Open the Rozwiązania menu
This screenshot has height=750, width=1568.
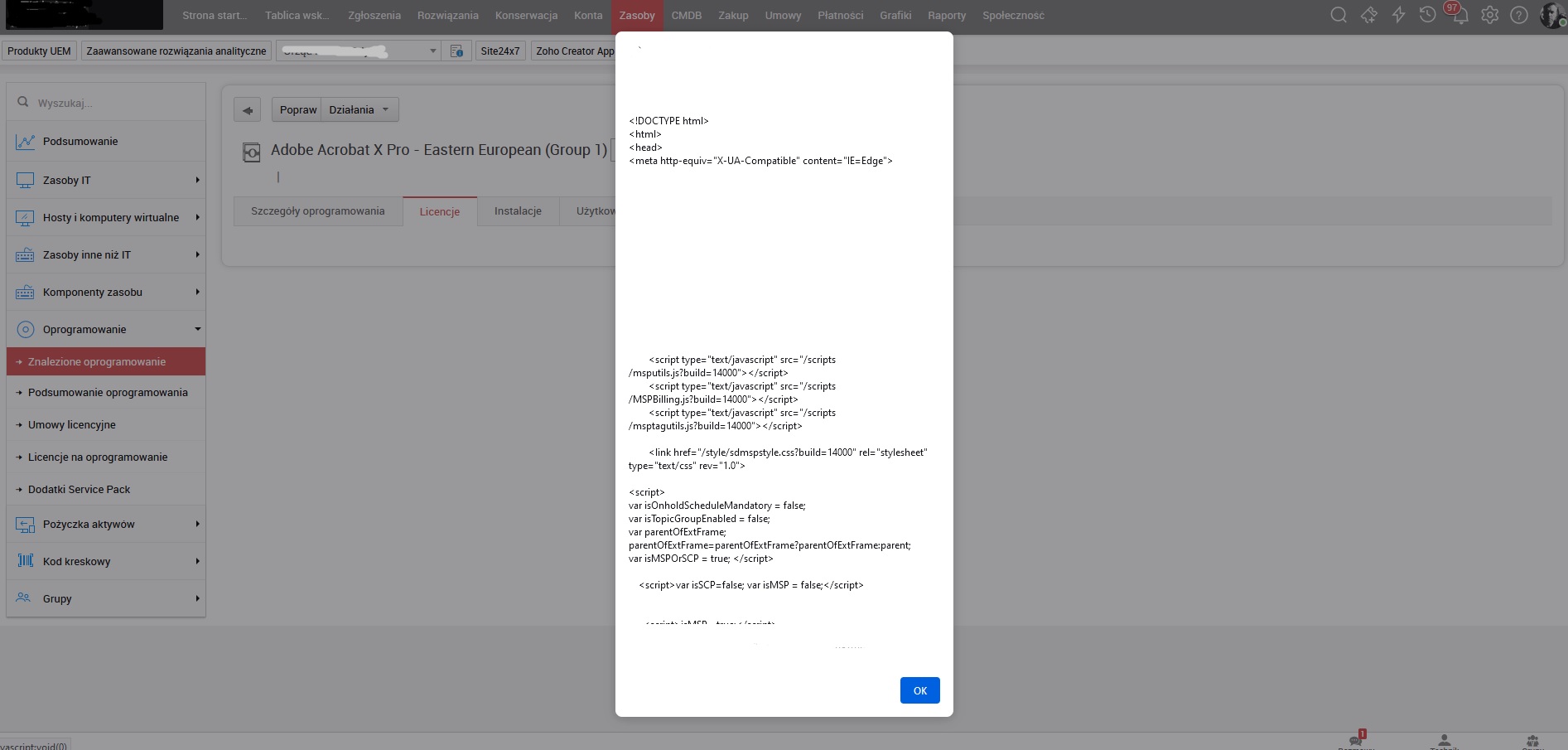point(448,16)
